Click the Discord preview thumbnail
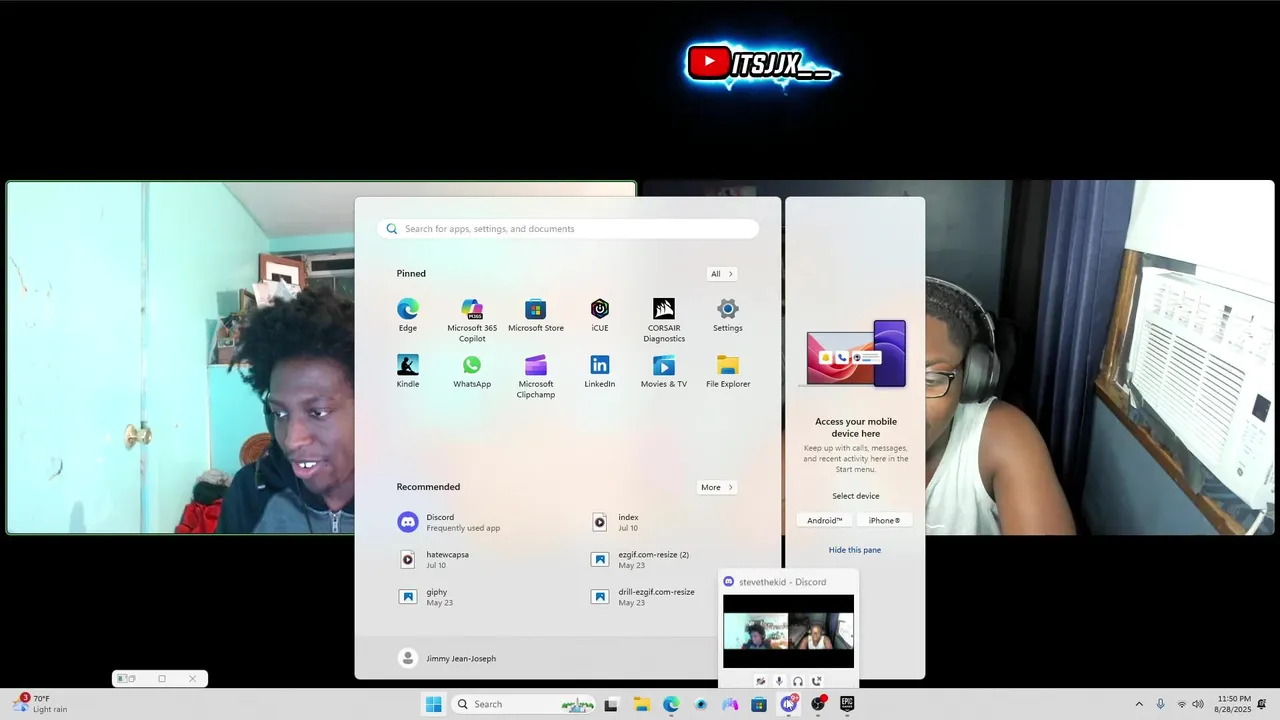The height and width of the screenshot is (720, 1280). [x=788, y=631]
